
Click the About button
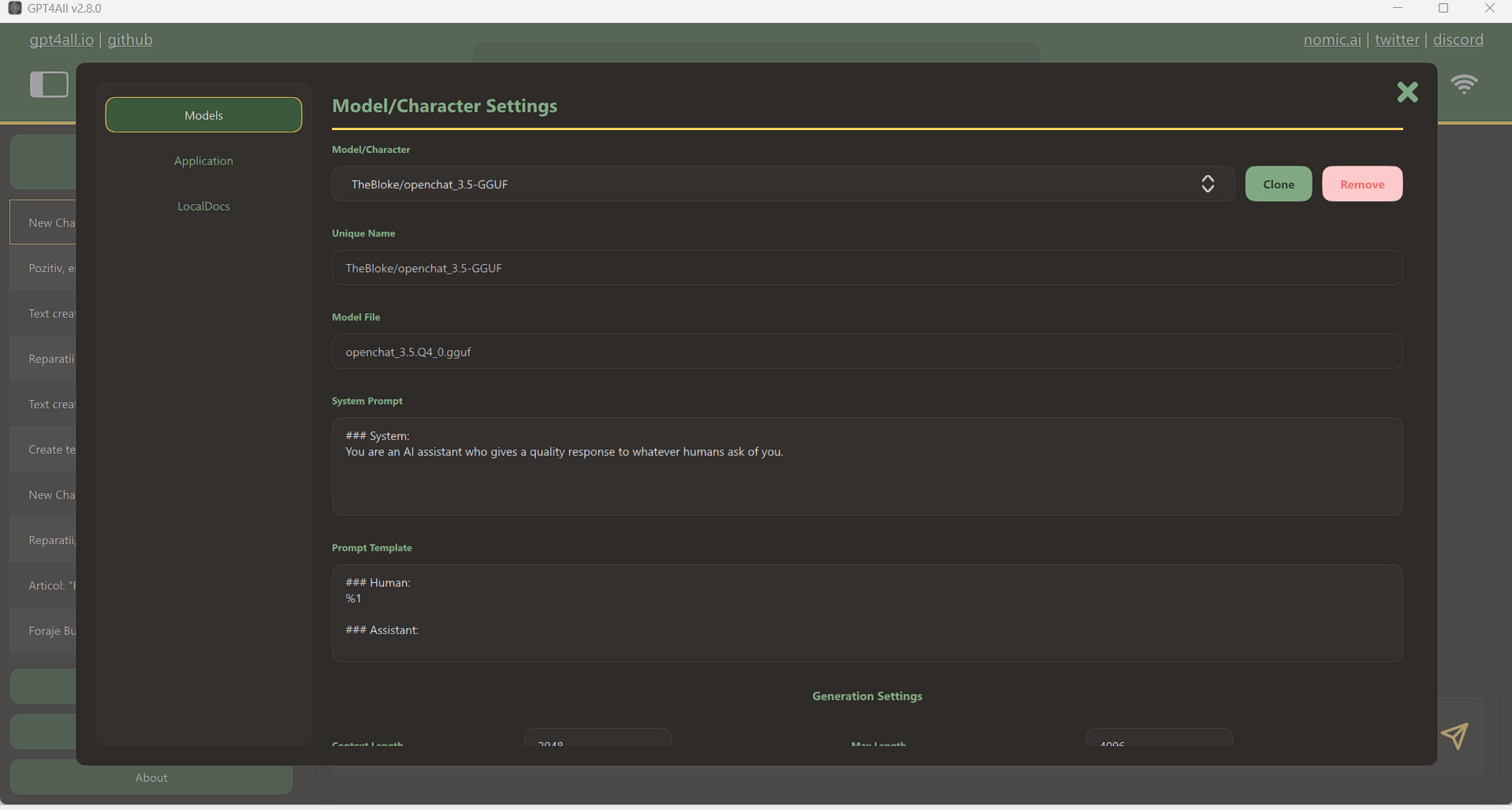pos(151,778)
